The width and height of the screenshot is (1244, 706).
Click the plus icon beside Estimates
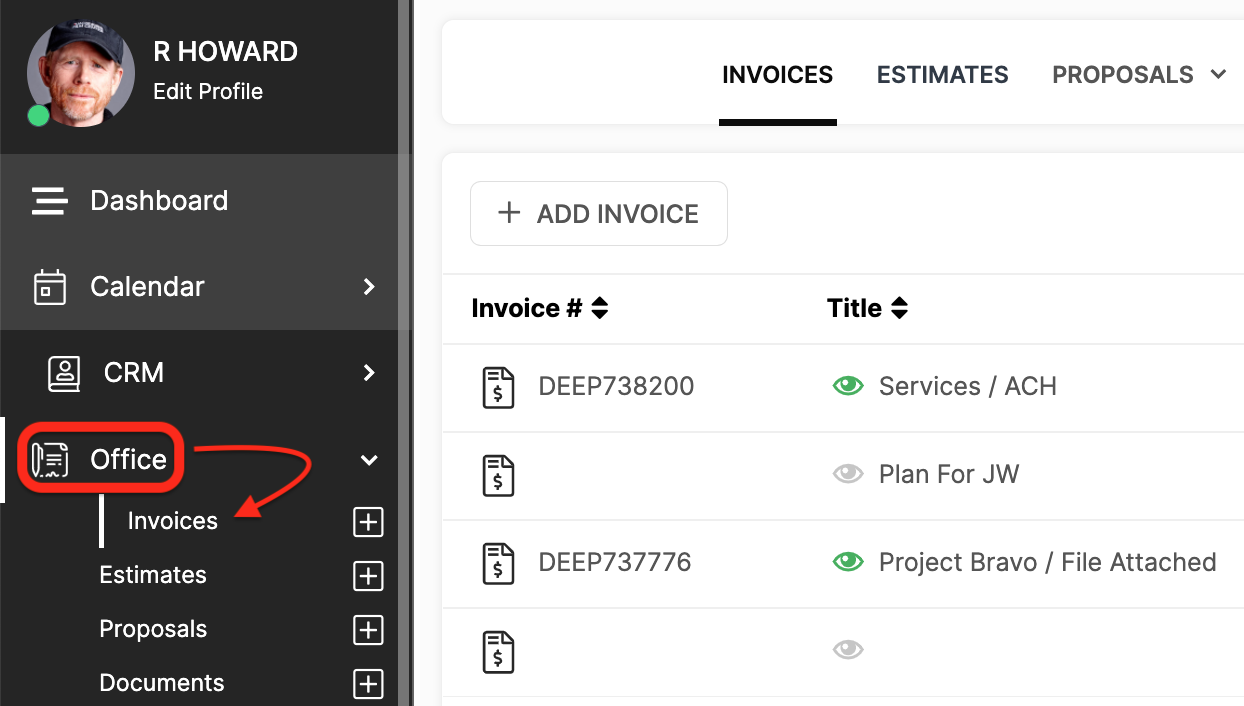tap(368, 576)
